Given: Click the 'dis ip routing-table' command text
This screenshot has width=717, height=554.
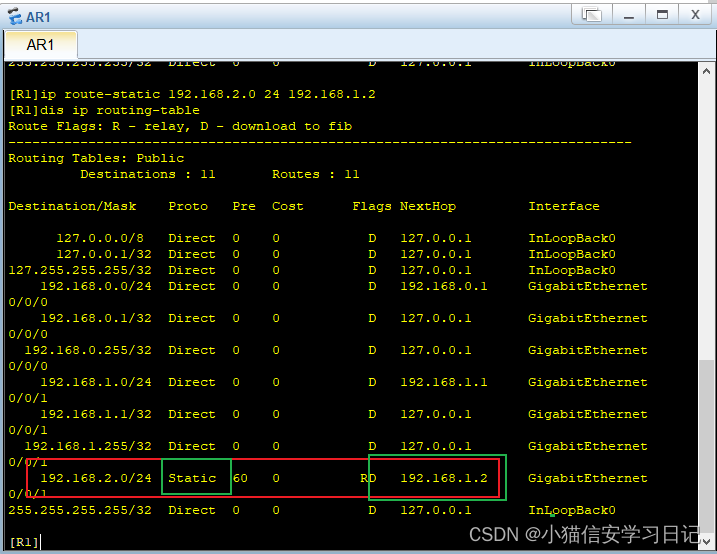Looking at the screenshot, I should pyautogui.click(x=120, y=110).
